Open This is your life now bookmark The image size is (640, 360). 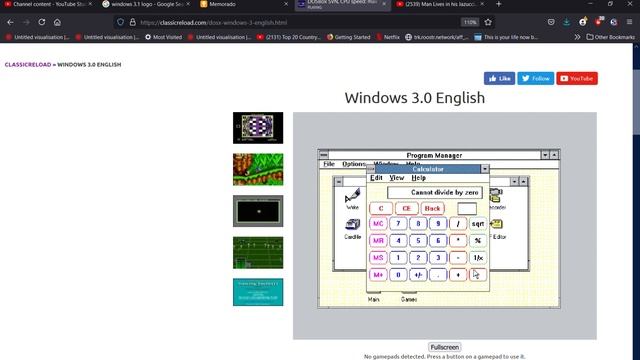click(x=506, y=37)
